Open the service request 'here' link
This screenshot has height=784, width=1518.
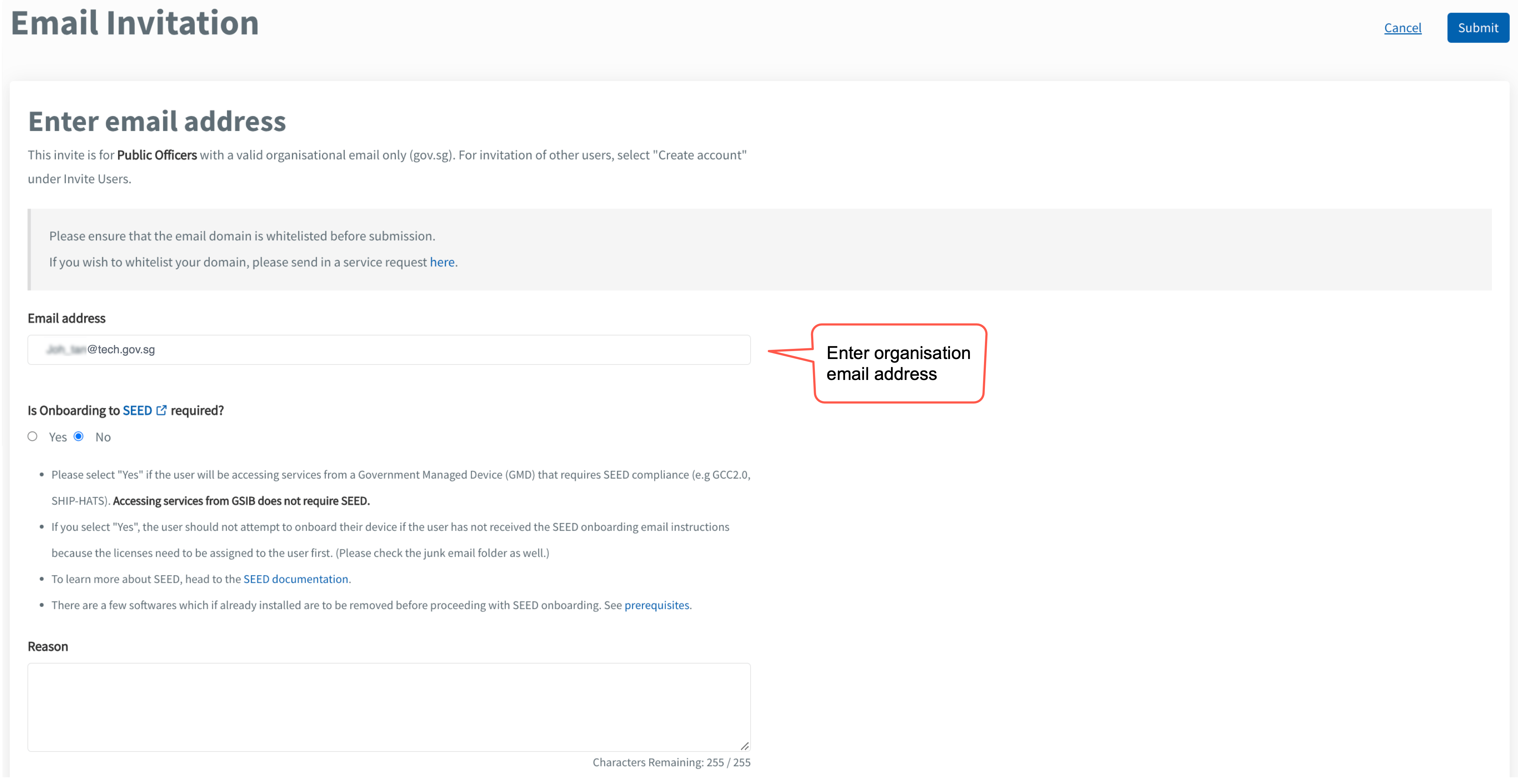(x=442, y=262)
